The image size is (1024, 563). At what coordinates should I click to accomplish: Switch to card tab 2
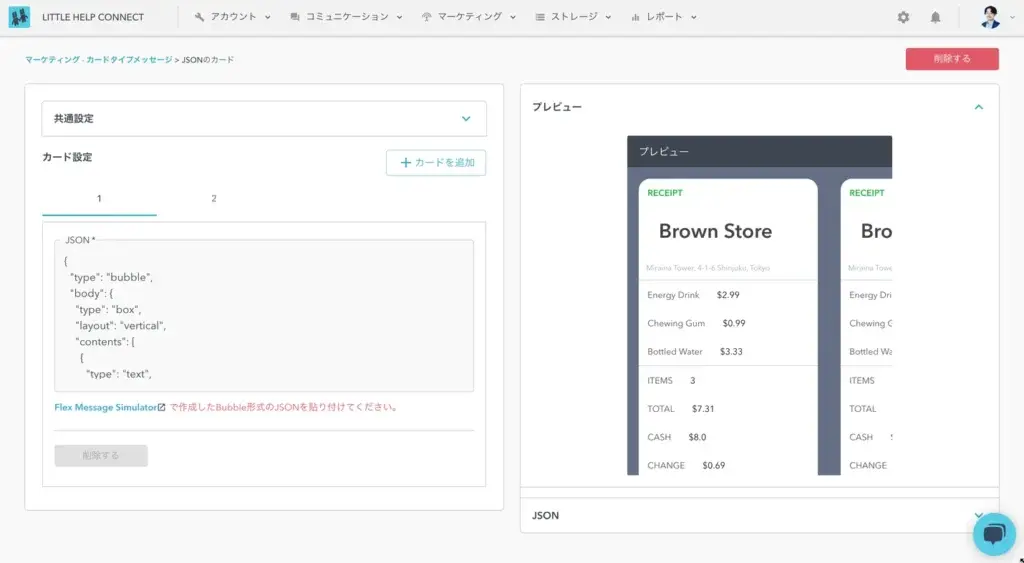click(x=214, y=199)
